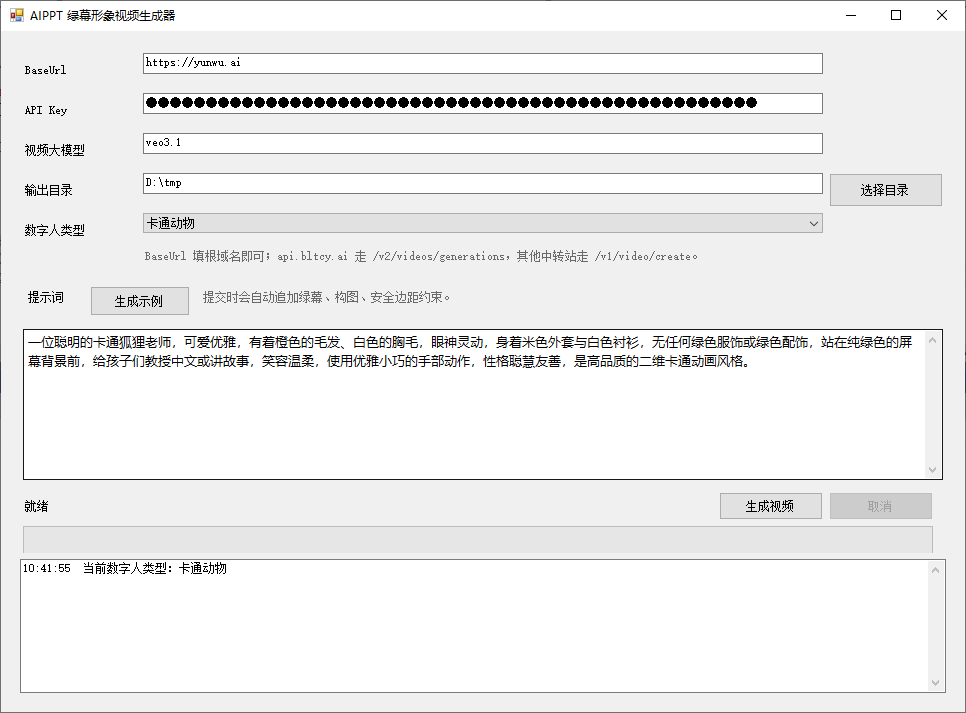
Task: Click into the BaseUrl input field
Action: pyautogui.click(x=482, y=63)
